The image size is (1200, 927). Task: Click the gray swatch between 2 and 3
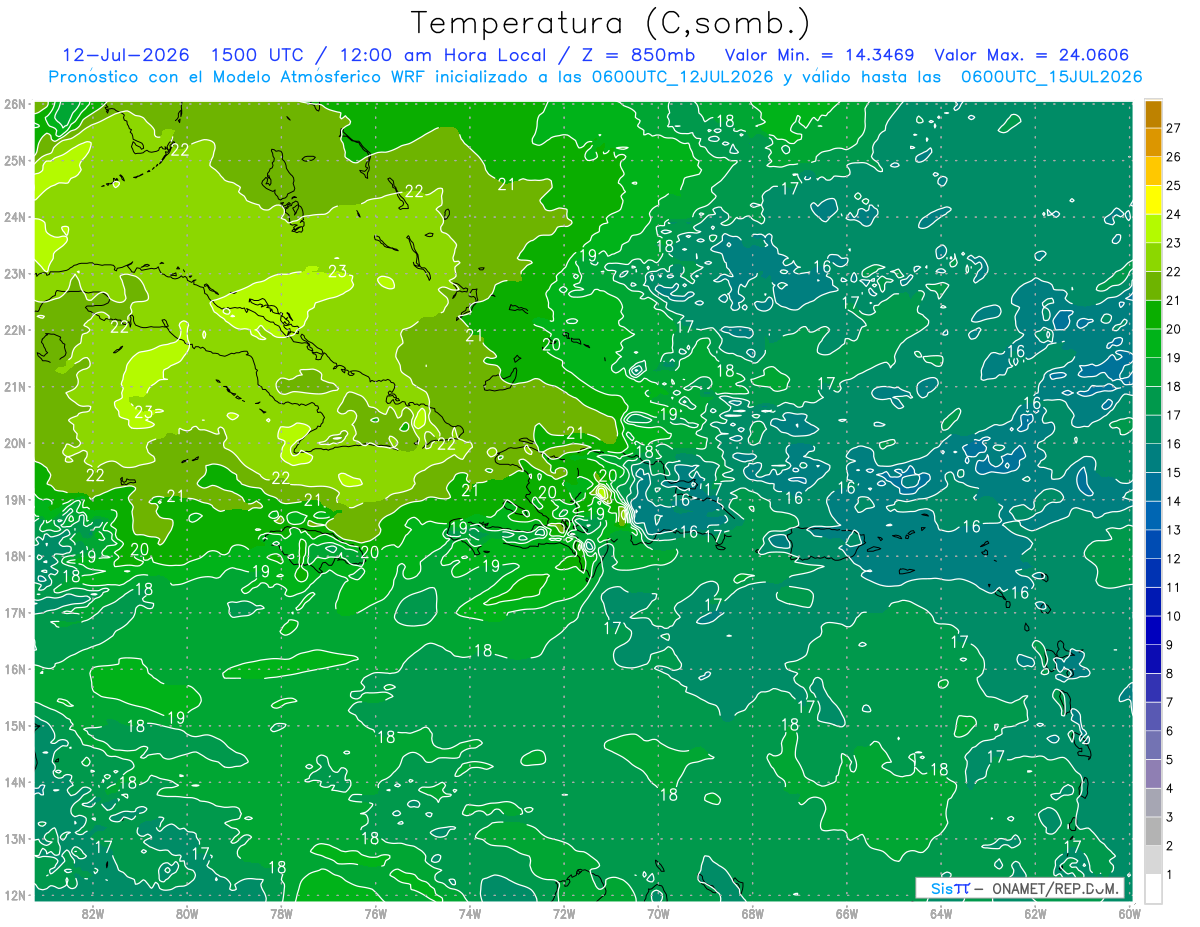pos(1153,831)
